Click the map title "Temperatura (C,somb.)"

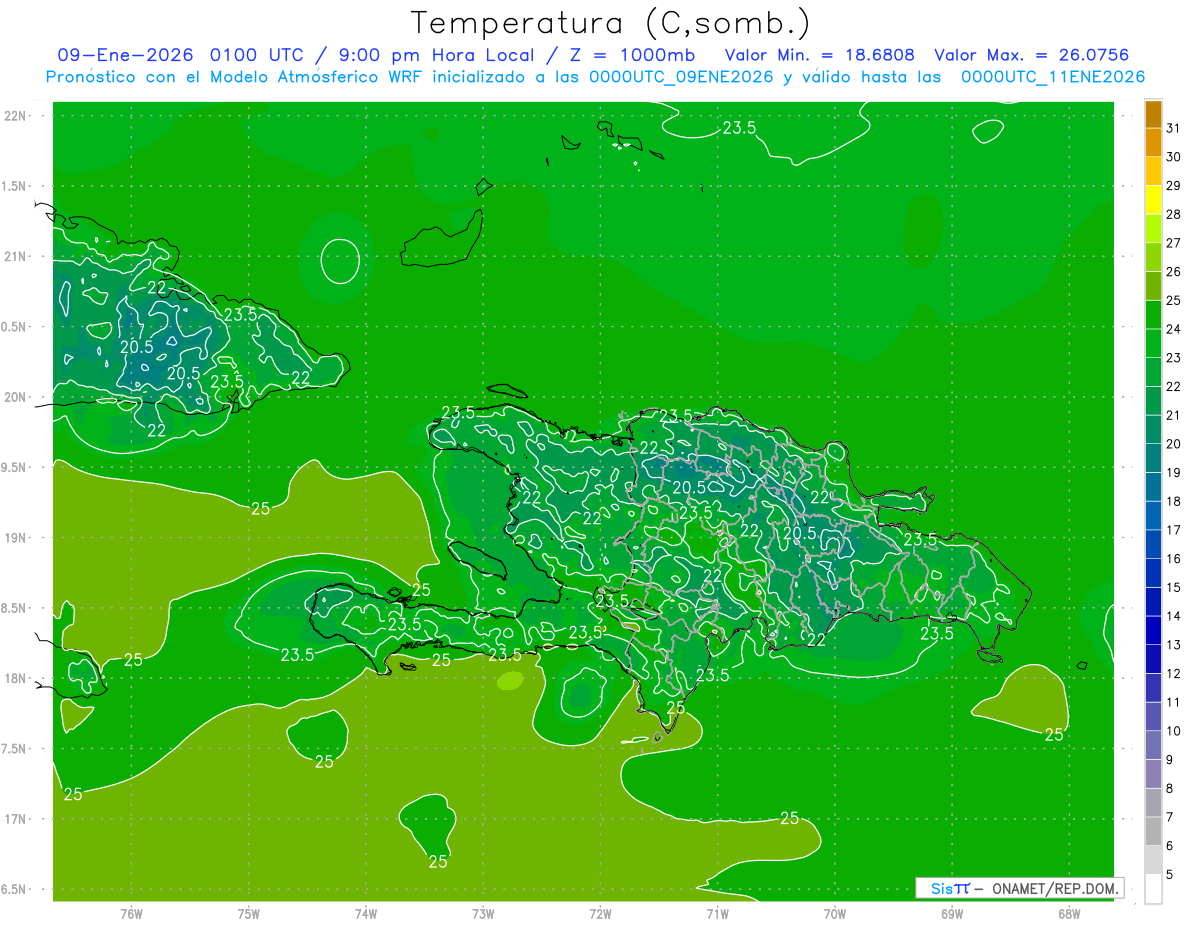tap(610, 23)
